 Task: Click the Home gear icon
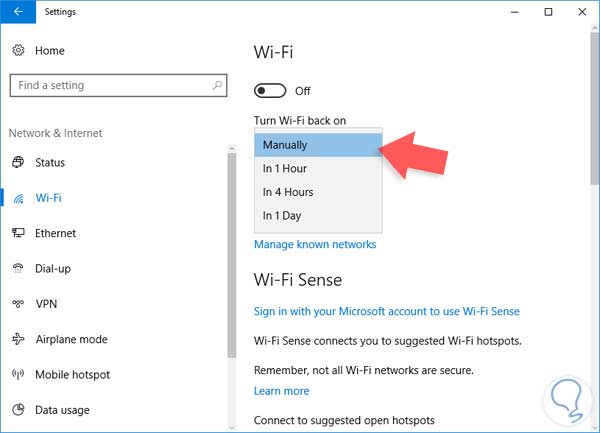[x=18, y=51]
